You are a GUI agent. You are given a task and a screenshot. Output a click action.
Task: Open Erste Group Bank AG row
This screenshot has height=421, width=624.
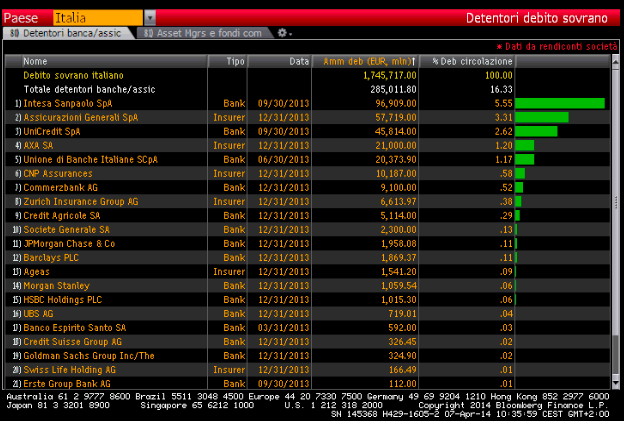tap(67, 383)
